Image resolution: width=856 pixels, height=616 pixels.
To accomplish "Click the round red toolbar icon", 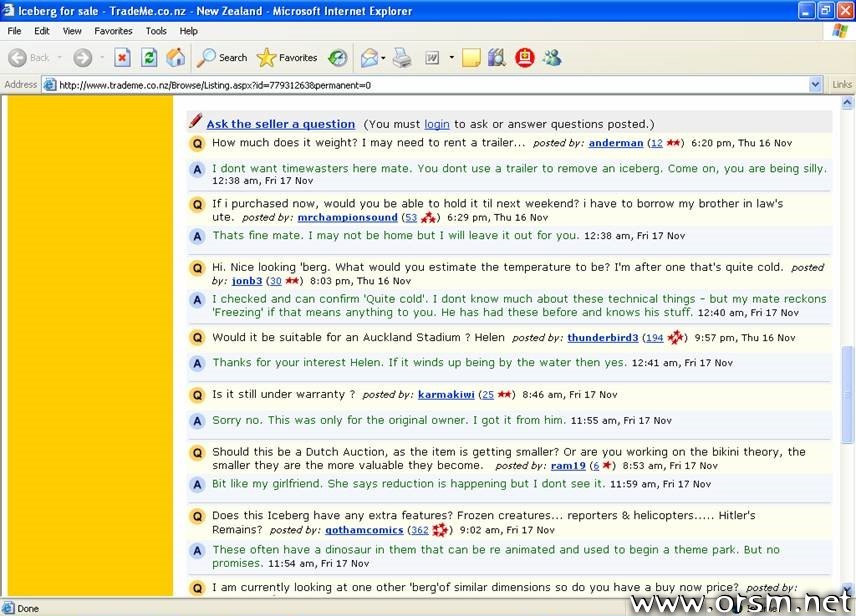I will pos(525,57).
